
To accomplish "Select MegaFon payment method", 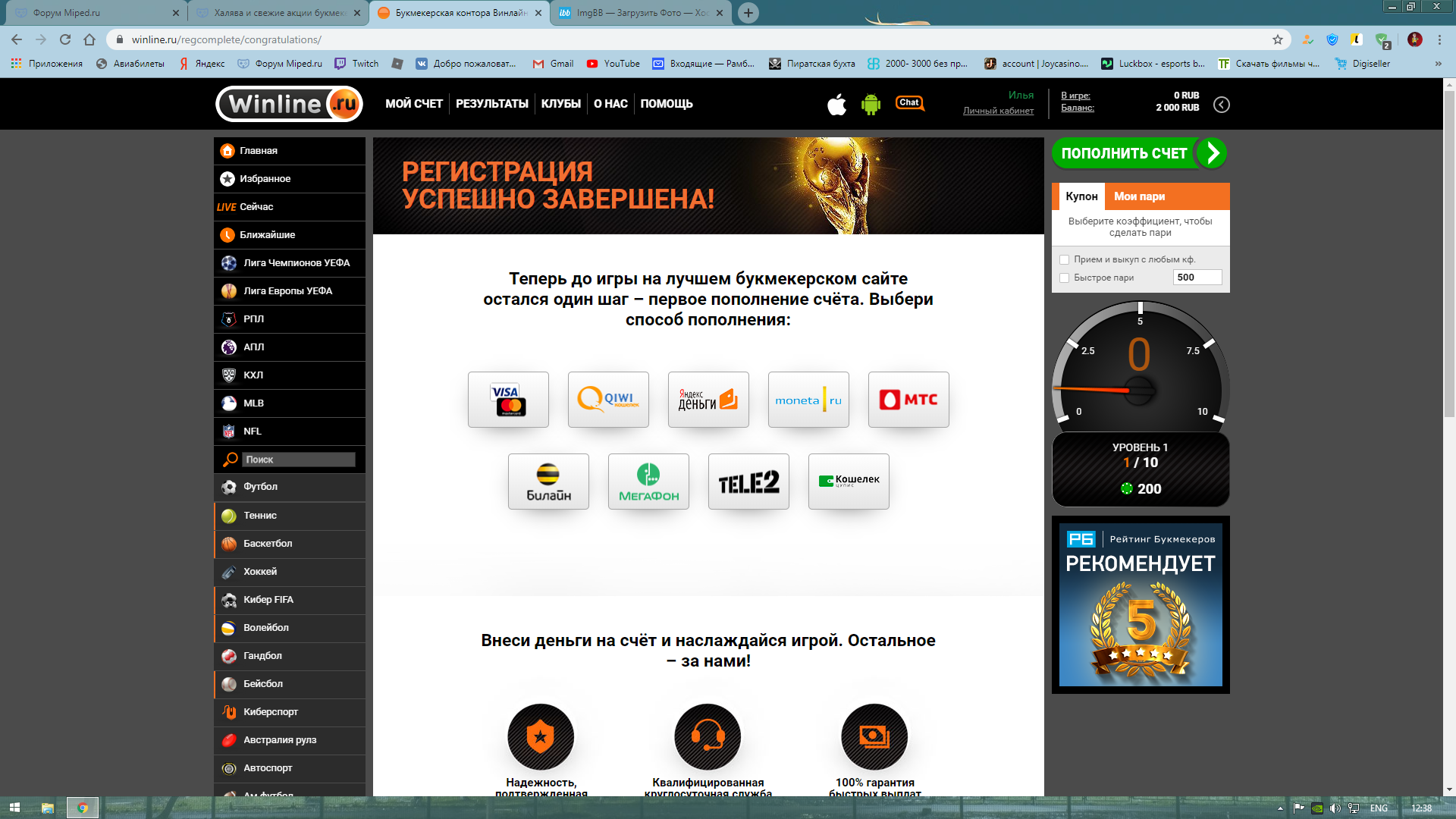I will (648, 482).
